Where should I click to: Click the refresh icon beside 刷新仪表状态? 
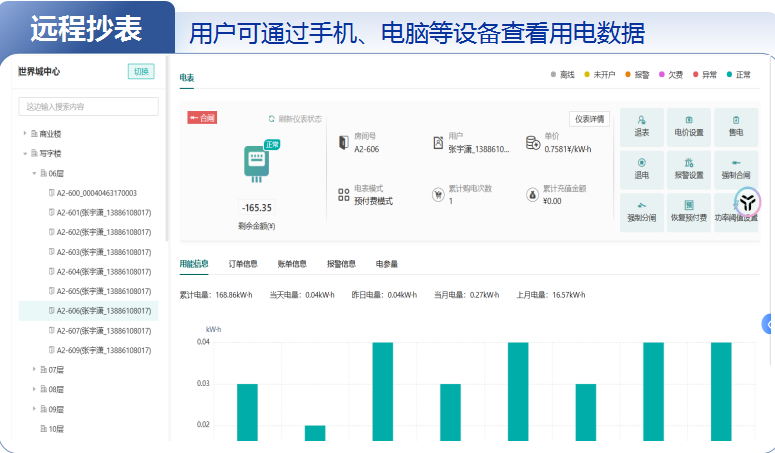point(271,119)
